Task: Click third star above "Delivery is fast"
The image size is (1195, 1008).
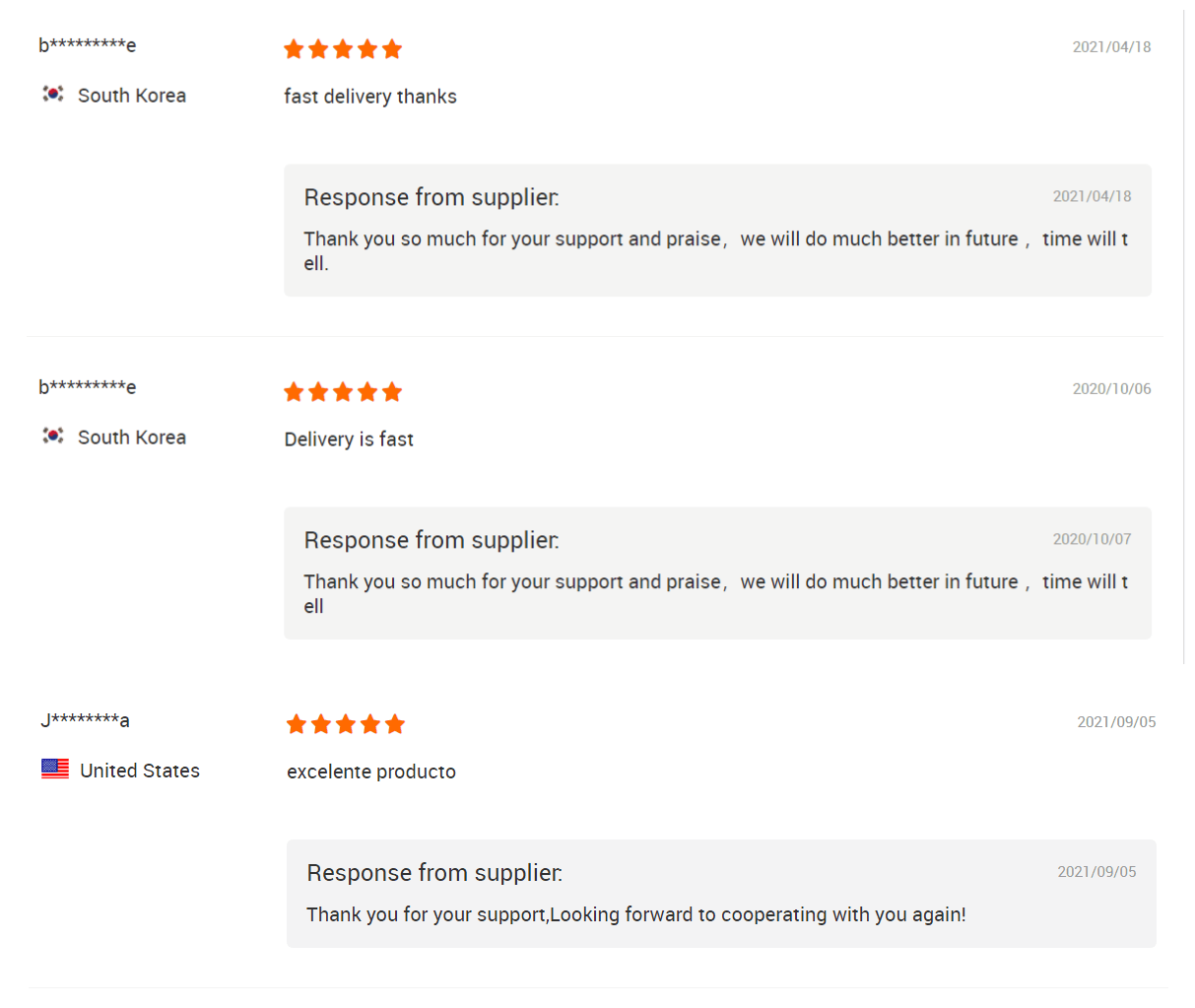Action: 343,392
